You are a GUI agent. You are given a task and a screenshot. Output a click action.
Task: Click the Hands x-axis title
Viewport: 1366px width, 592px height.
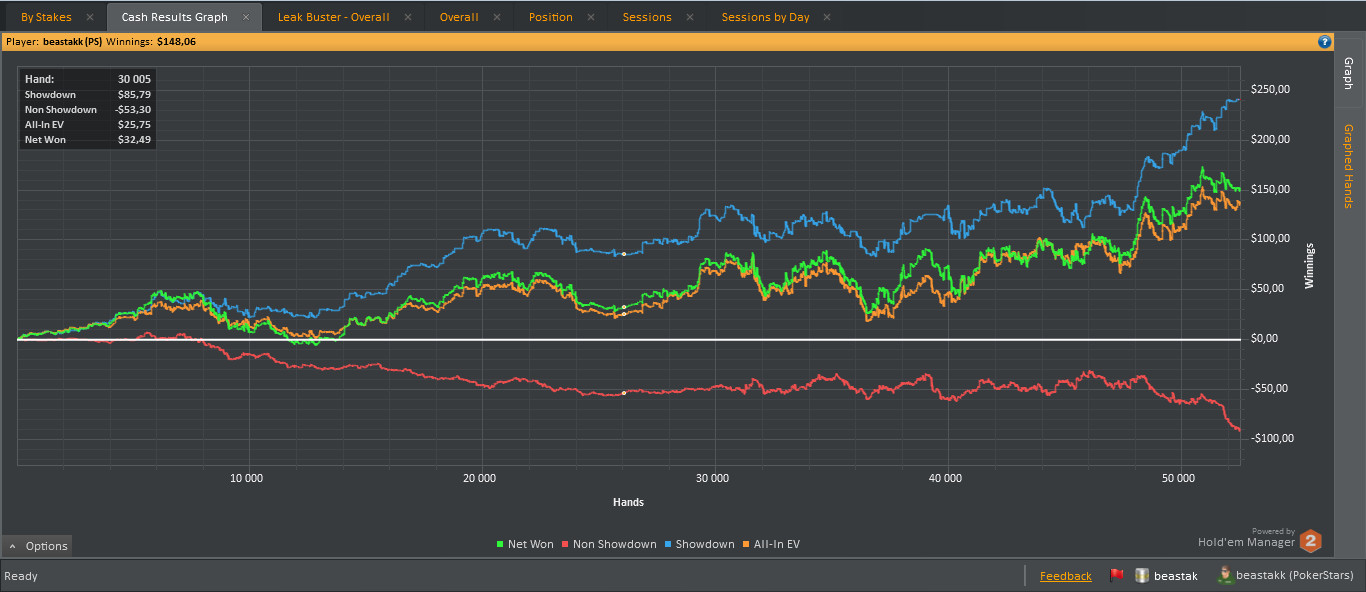(629, 502)
